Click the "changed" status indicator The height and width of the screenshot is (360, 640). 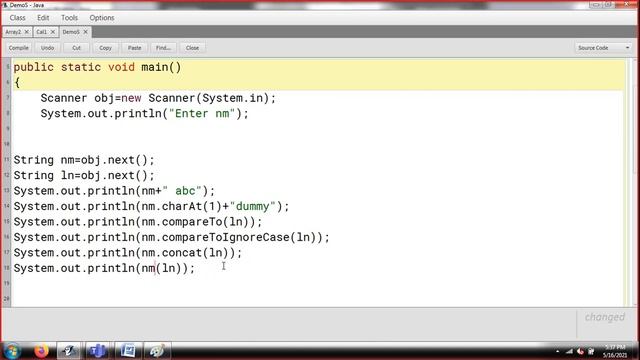point(604,317)
